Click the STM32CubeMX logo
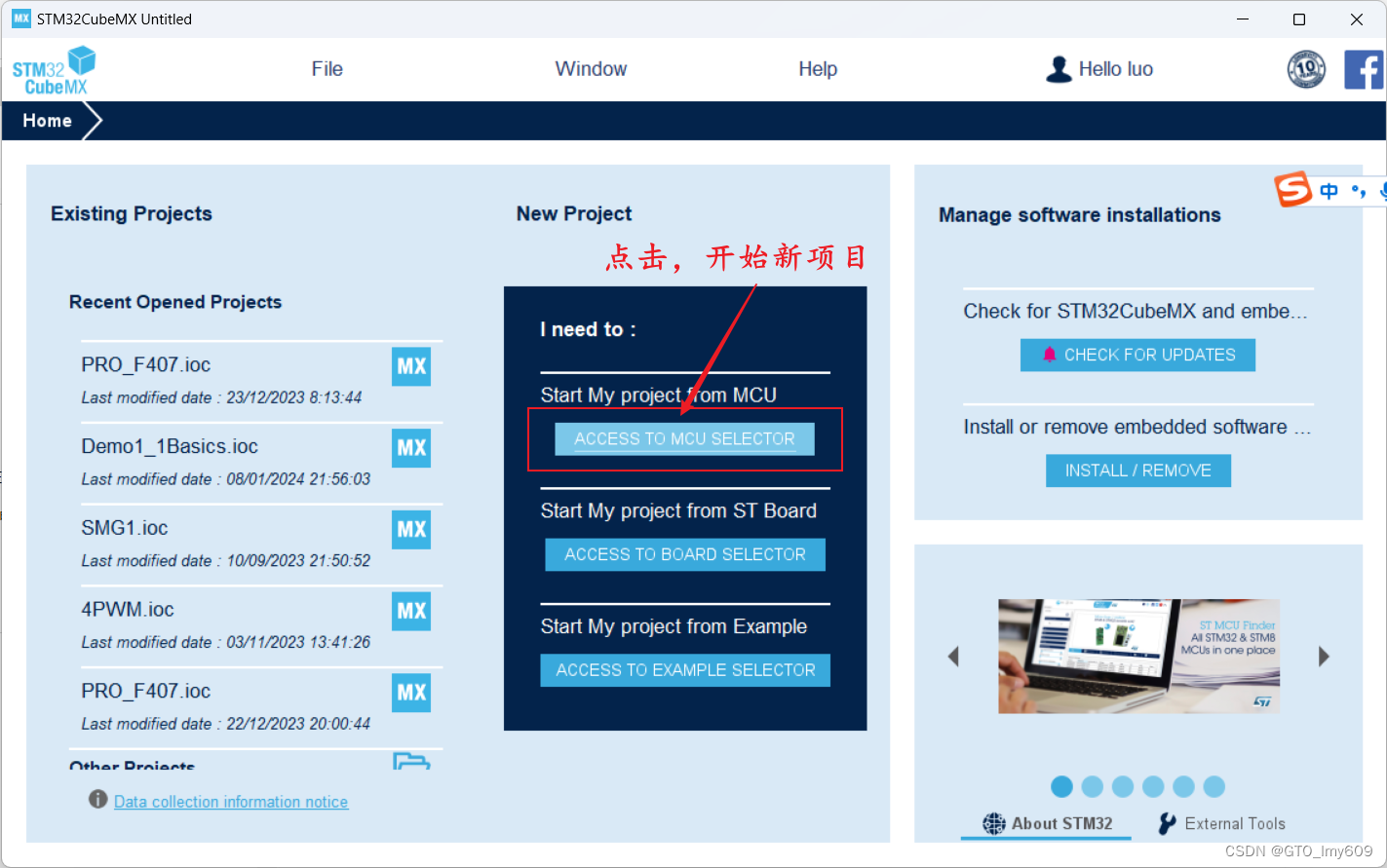The height and width of the screenshot is (868, 1387). click(x=54, y=70)
